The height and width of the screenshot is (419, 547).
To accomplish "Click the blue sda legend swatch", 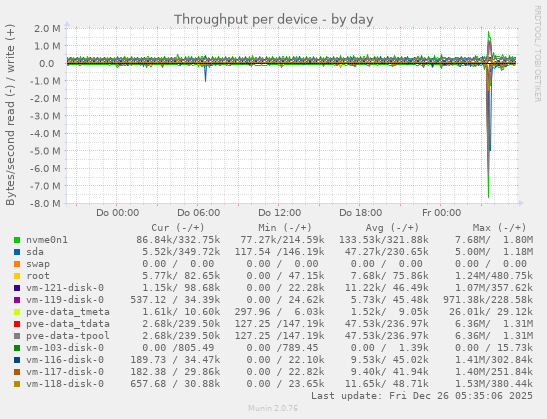I will click(x=17, y=252).
